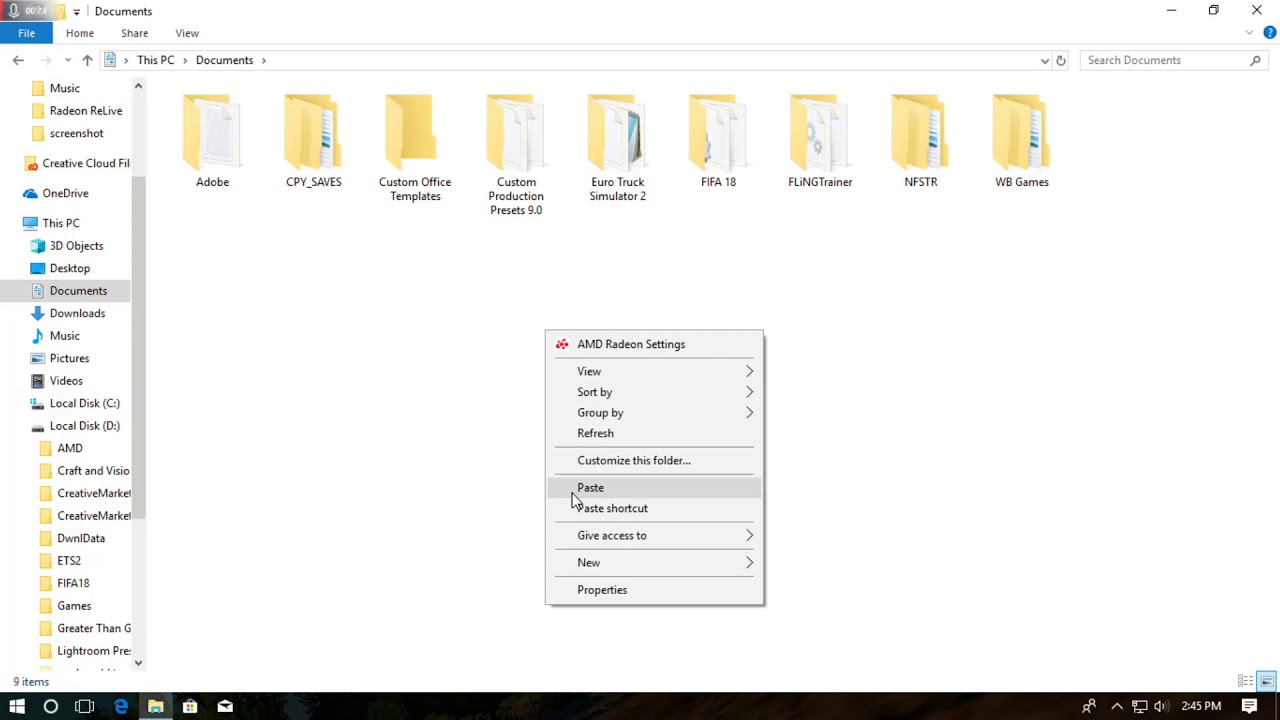Expand the Group by submenu
Viewport: 1280px width, 720px height.
point(654,412)
